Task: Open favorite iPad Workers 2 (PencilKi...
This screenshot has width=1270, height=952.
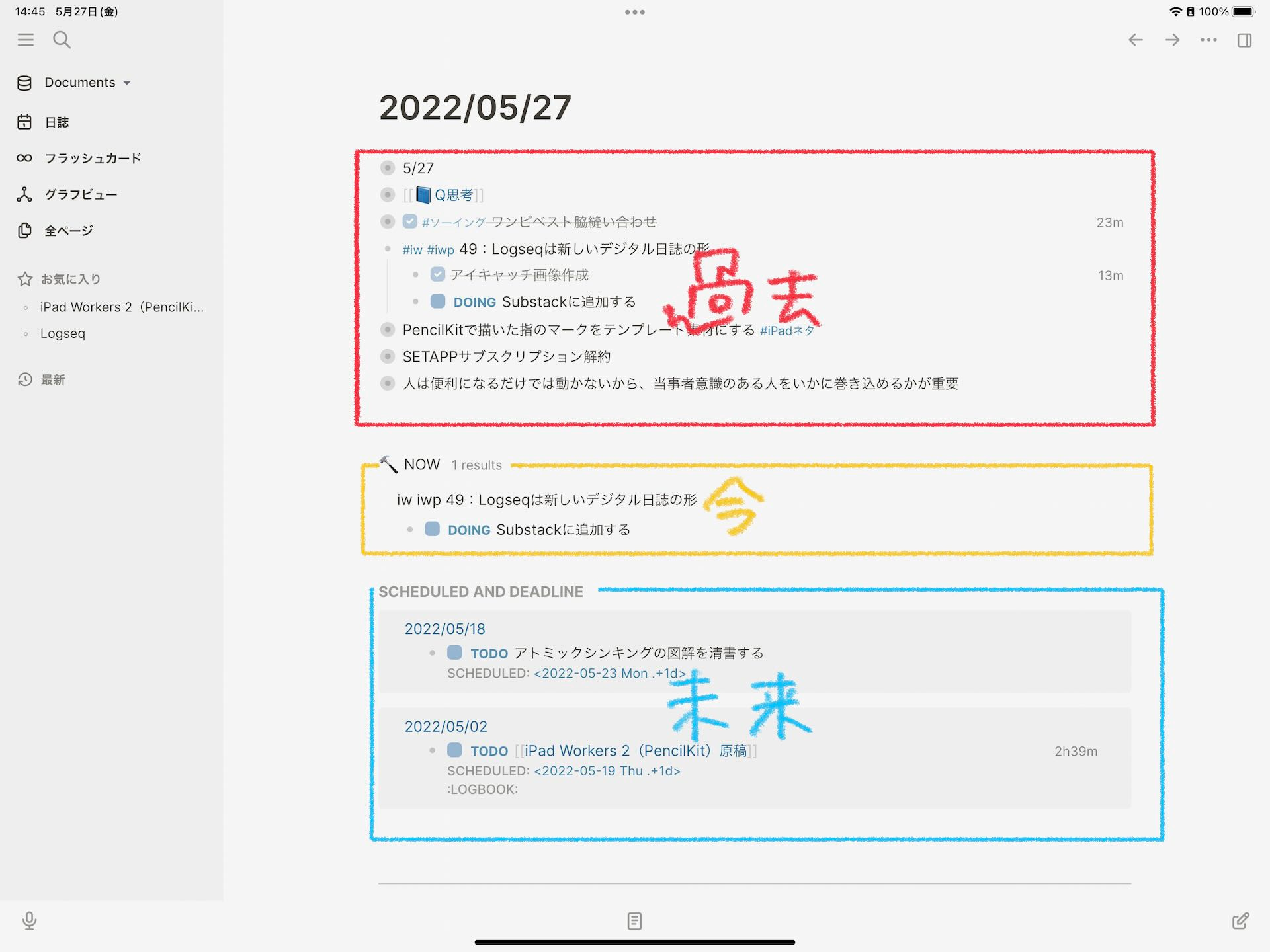Action: [122, 307]
